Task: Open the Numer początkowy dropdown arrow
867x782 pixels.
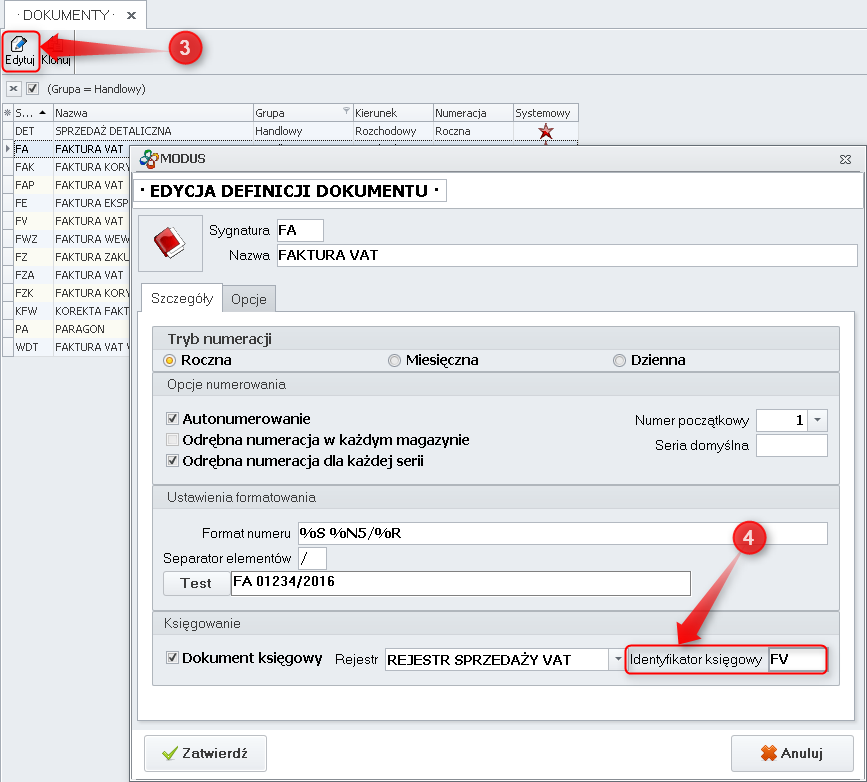Action: pyautogui.click(x=818, y=421)
